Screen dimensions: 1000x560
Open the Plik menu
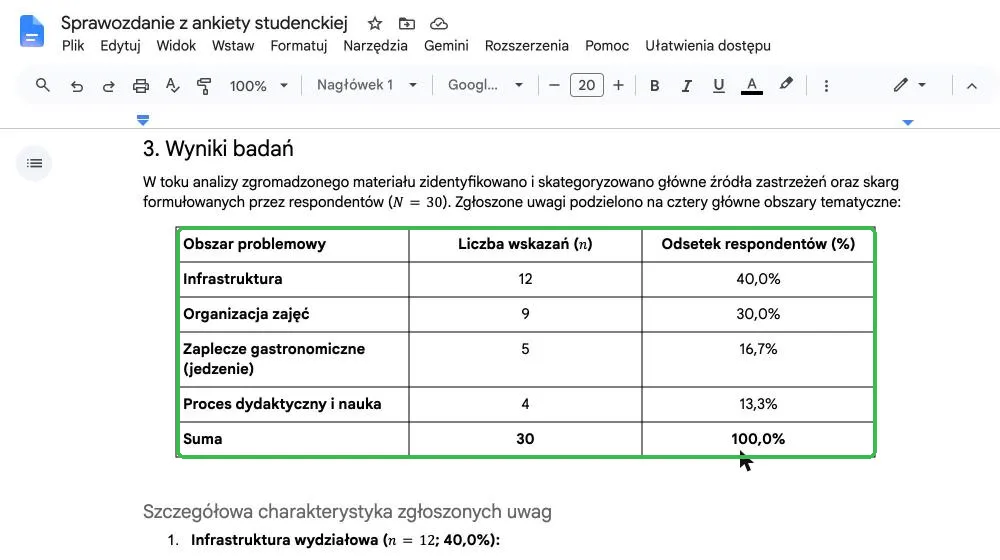coord(73,46)
